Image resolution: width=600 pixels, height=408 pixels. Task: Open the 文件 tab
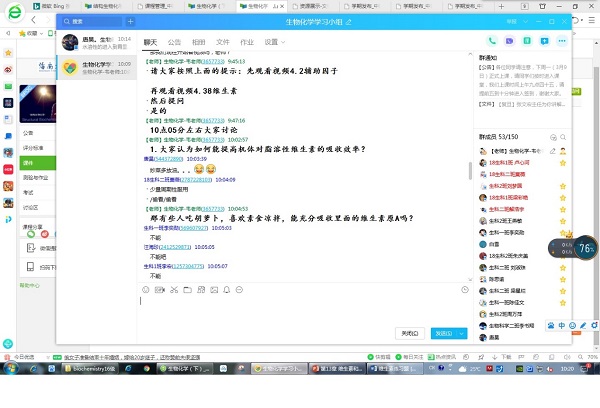pyautogui.click(x=223, y=42)
